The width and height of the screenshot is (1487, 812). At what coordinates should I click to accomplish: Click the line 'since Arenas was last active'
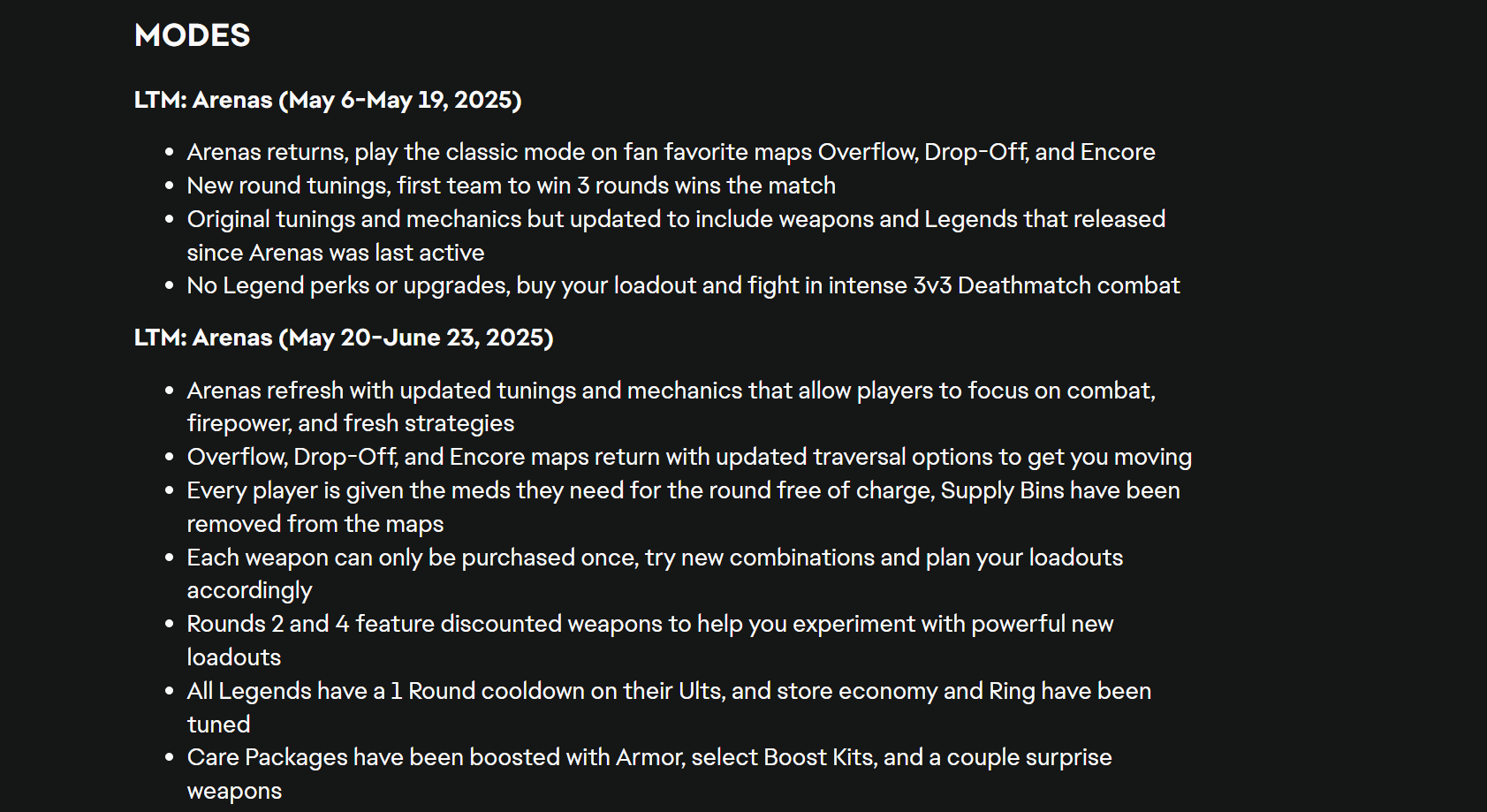pos(336,253)
